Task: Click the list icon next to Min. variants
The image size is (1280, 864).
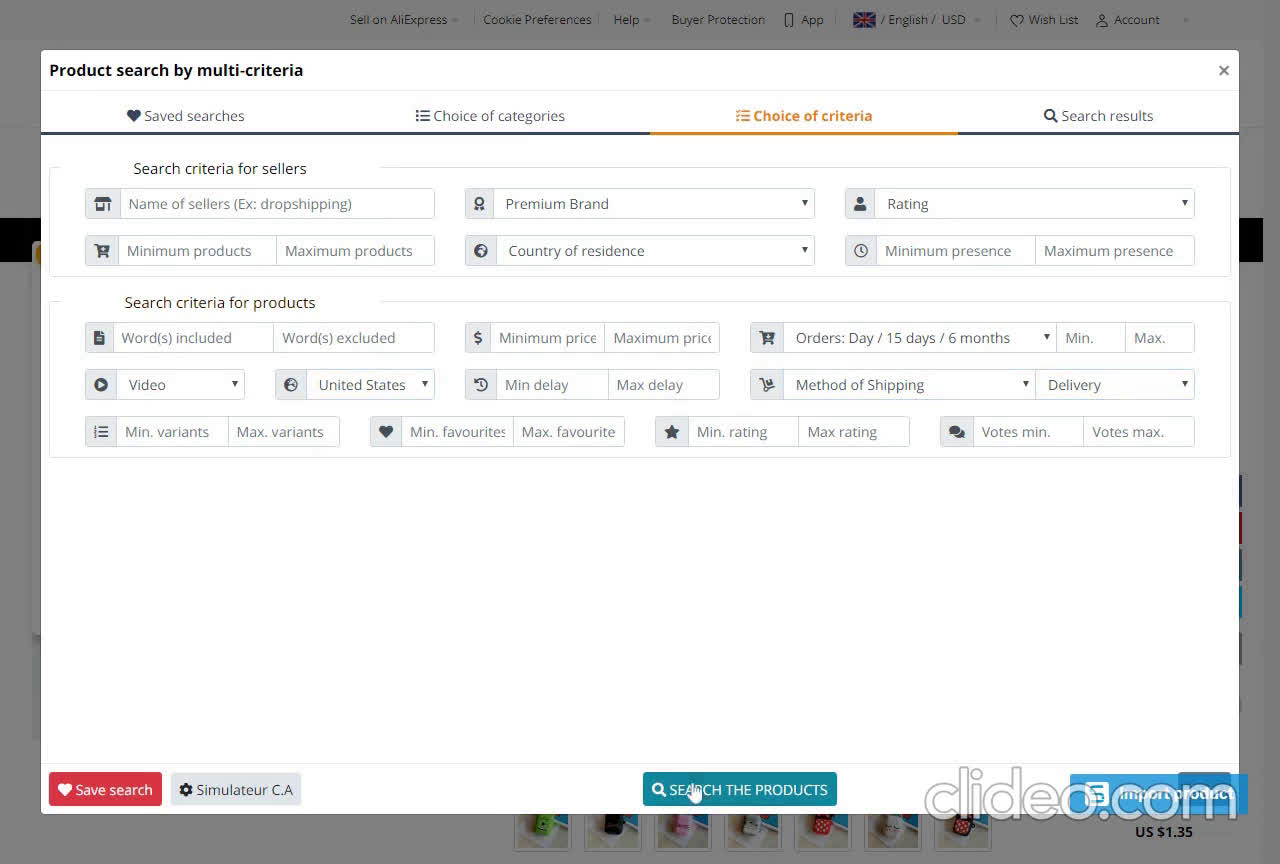Action: [x=101, y=431]
